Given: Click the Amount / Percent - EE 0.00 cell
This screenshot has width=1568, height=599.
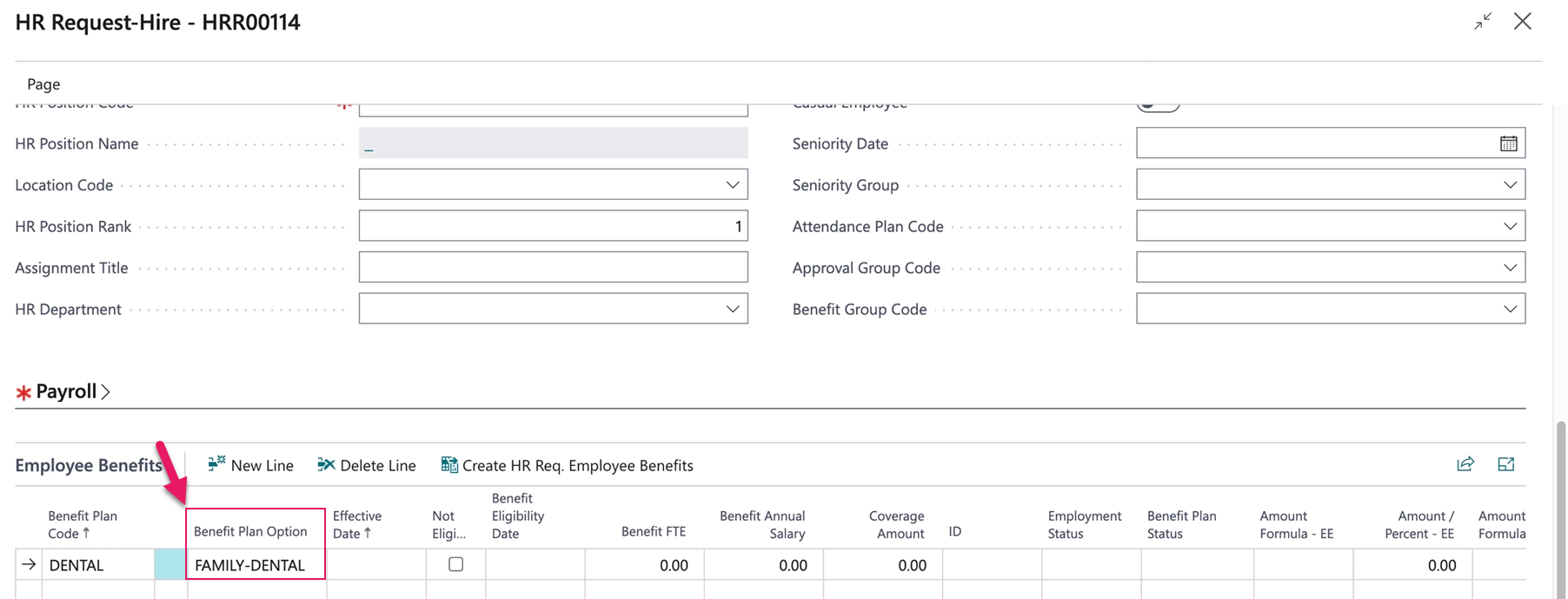Looking at the screenshot, I should click(1412, 565).
